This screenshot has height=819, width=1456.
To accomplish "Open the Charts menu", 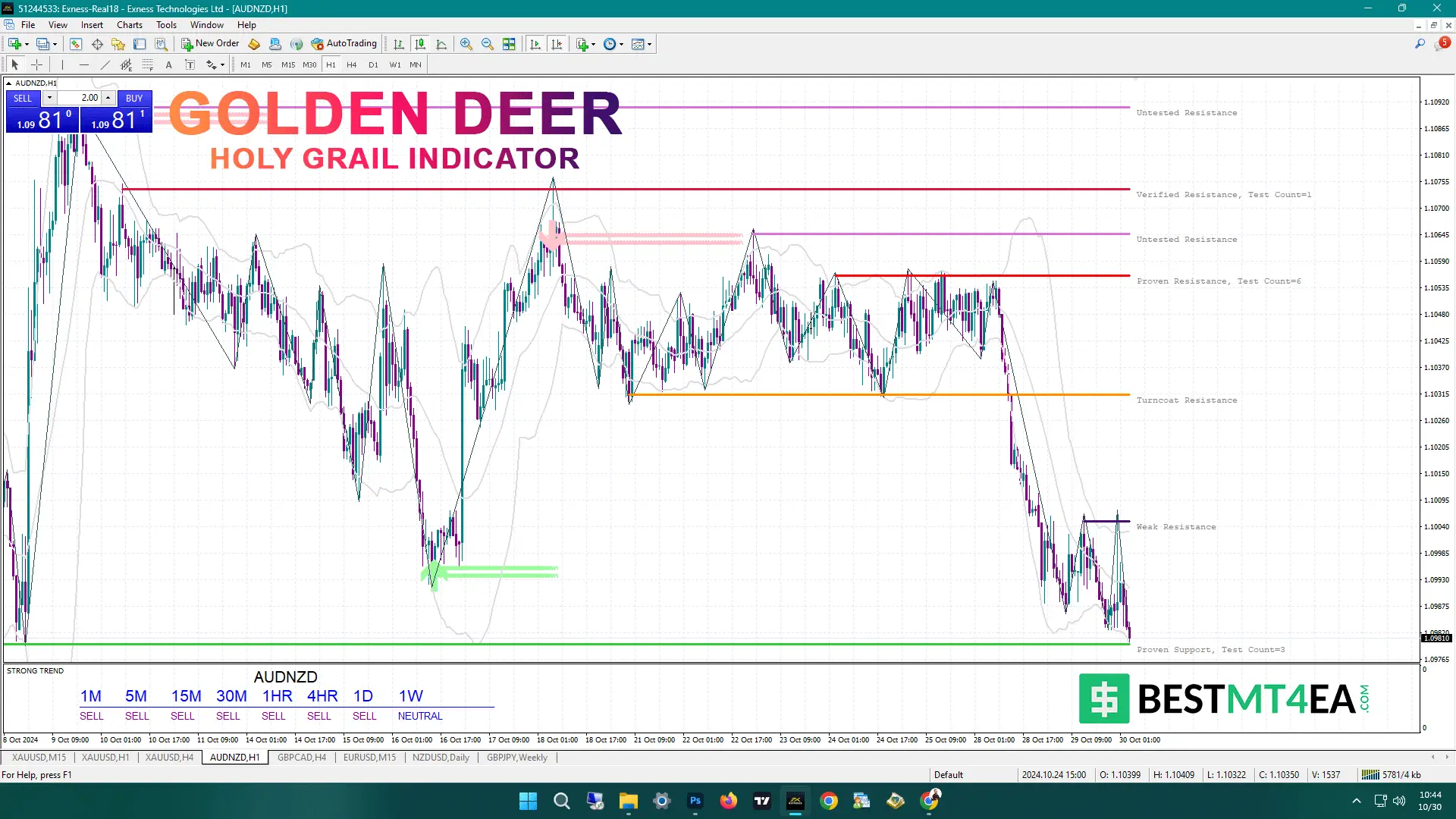I will pyautogui.click(x=130, y=24).
